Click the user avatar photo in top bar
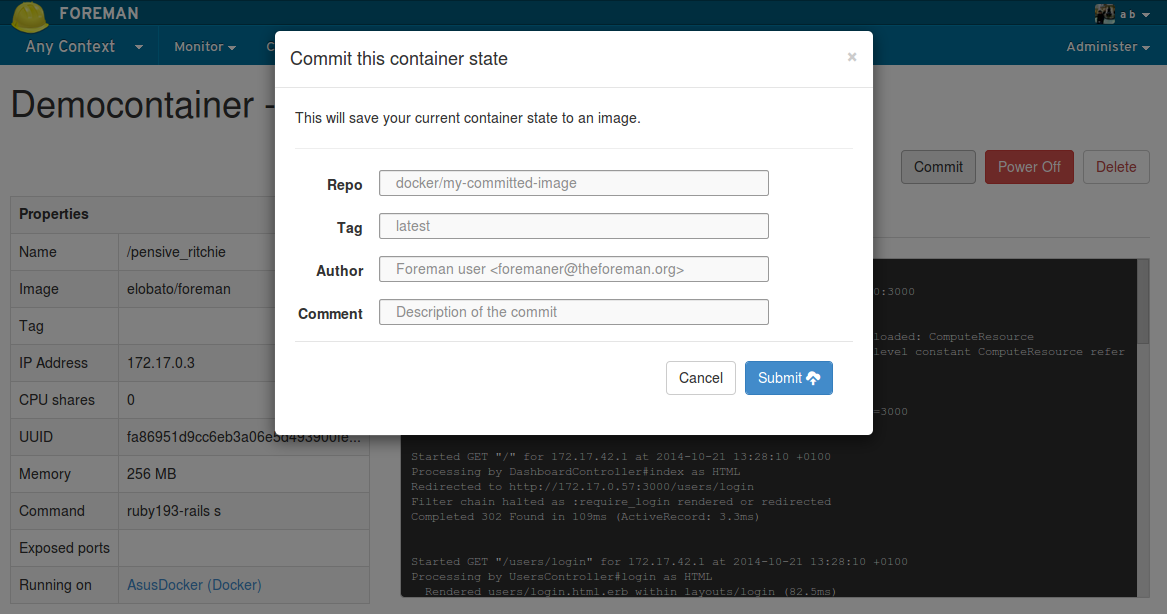 [x=1104, y=13]
